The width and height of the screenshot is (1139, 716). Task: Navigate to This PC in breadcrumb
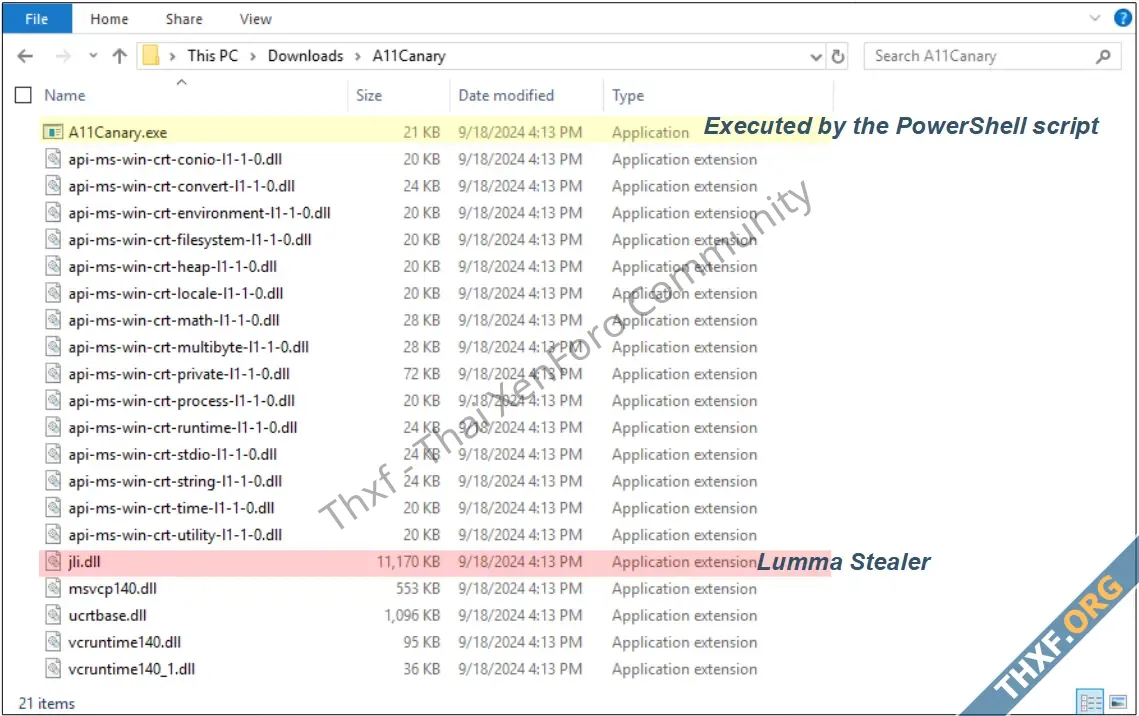(x=213, y=56)
